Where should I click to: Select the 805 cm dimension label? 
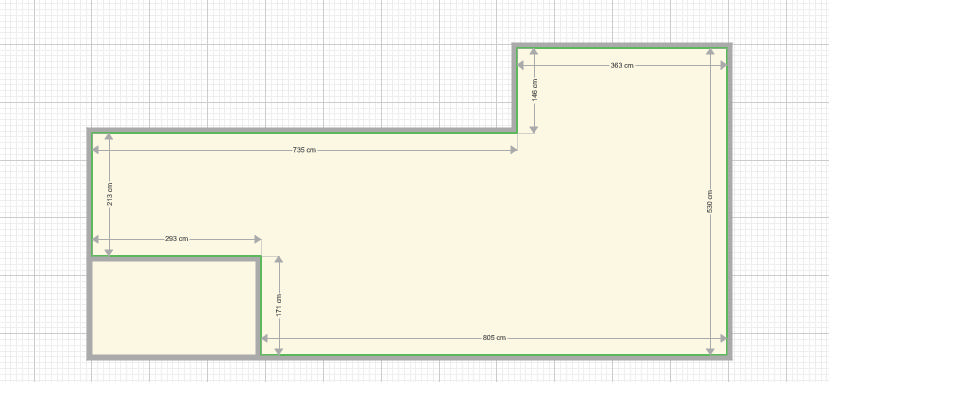(x=494, y=338)
